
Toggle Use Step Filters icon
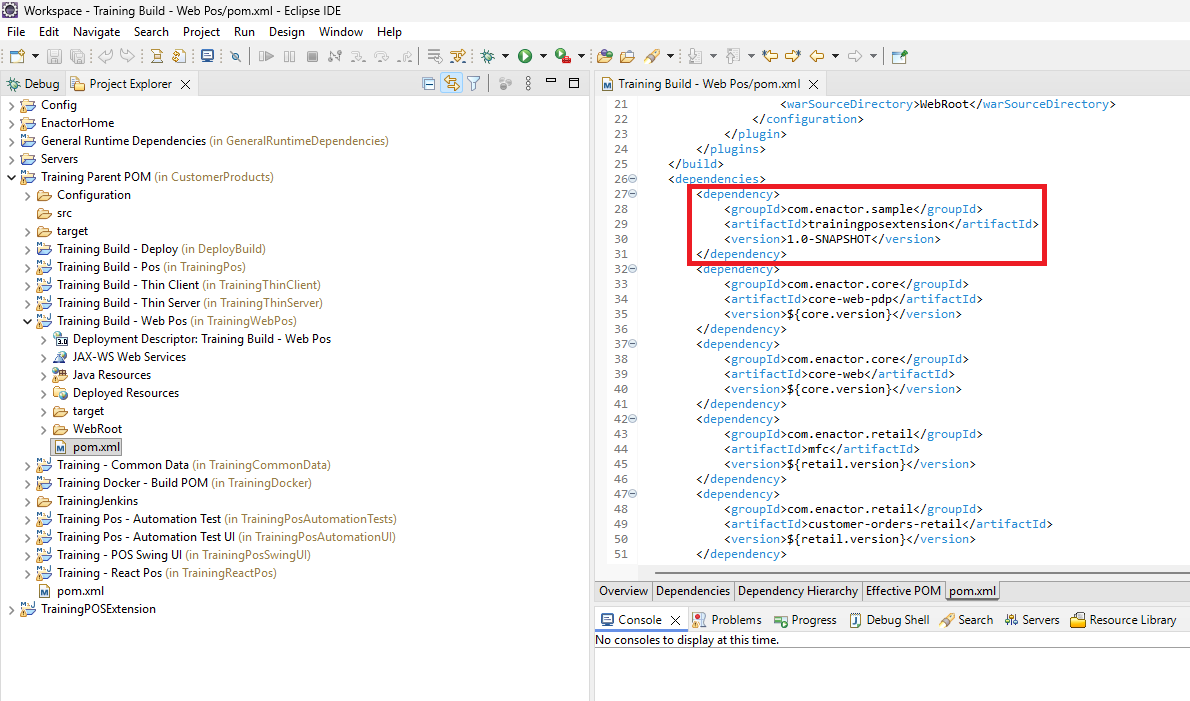pos(458,56)
